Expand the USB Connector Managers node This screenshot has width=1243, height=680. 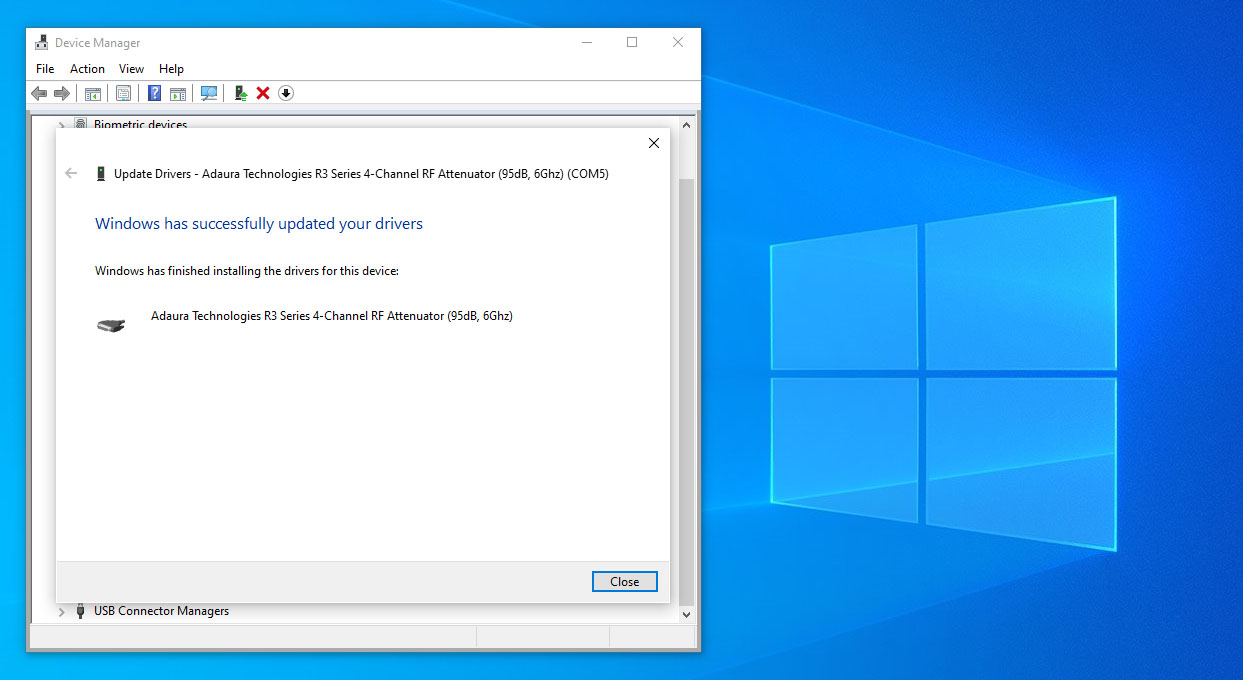(62, 612)
